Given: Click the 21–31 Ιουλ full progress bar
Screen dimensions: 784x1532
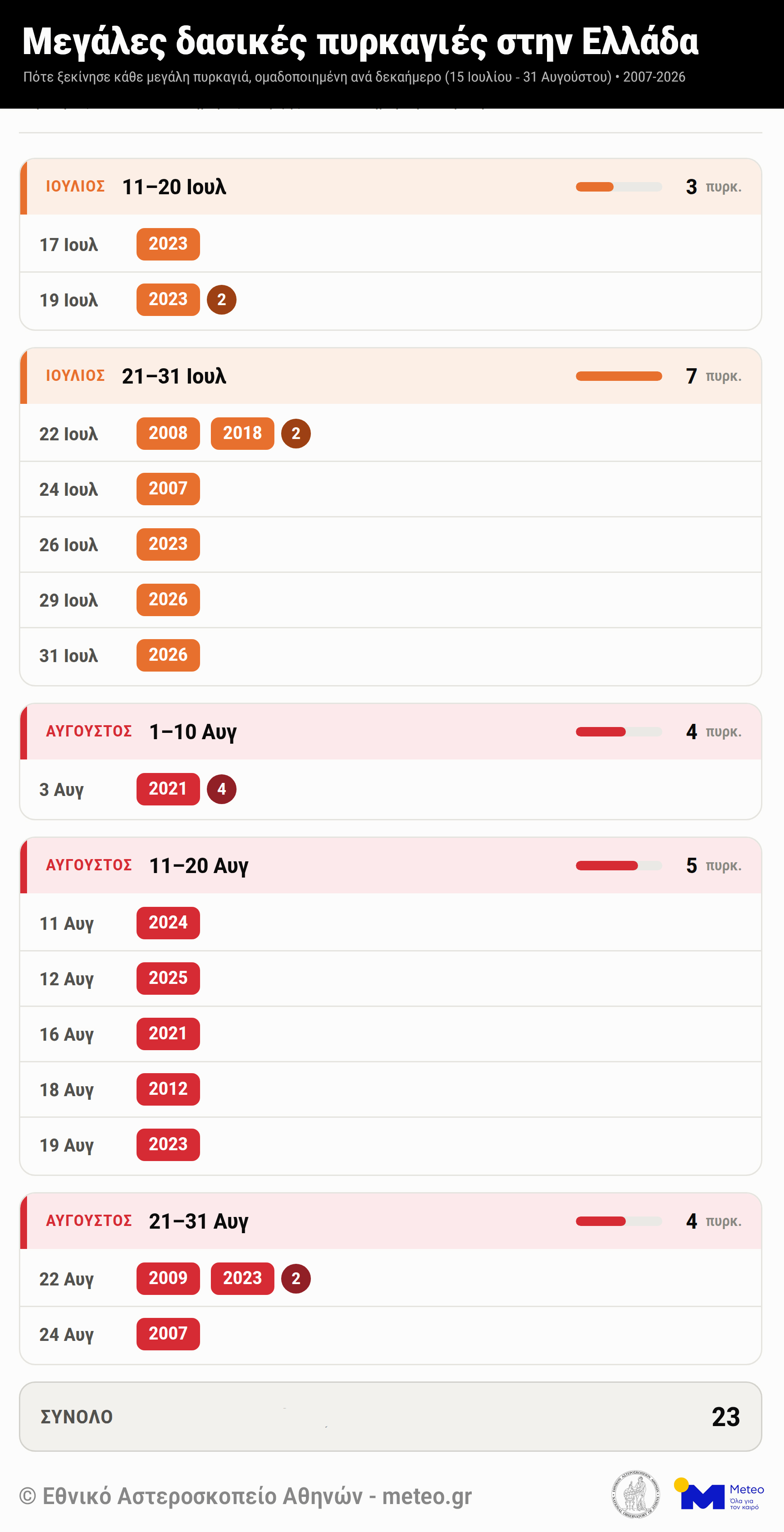Looking at the screenshot, I should point(619,376).
